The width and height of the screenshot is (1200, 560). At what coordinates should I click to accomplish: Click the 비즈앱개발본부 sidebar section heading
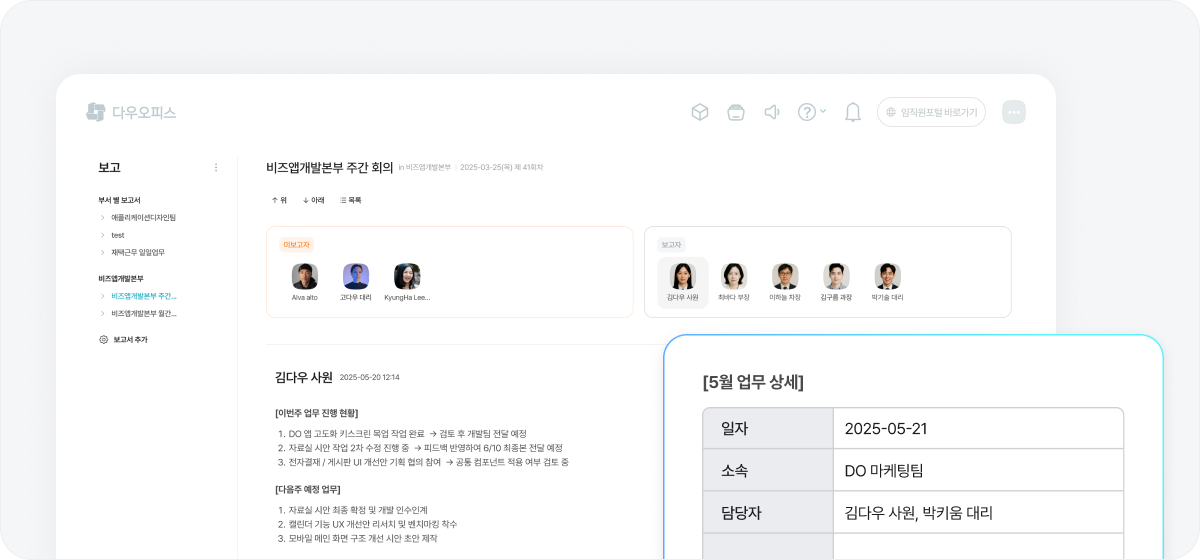[121, 278]
